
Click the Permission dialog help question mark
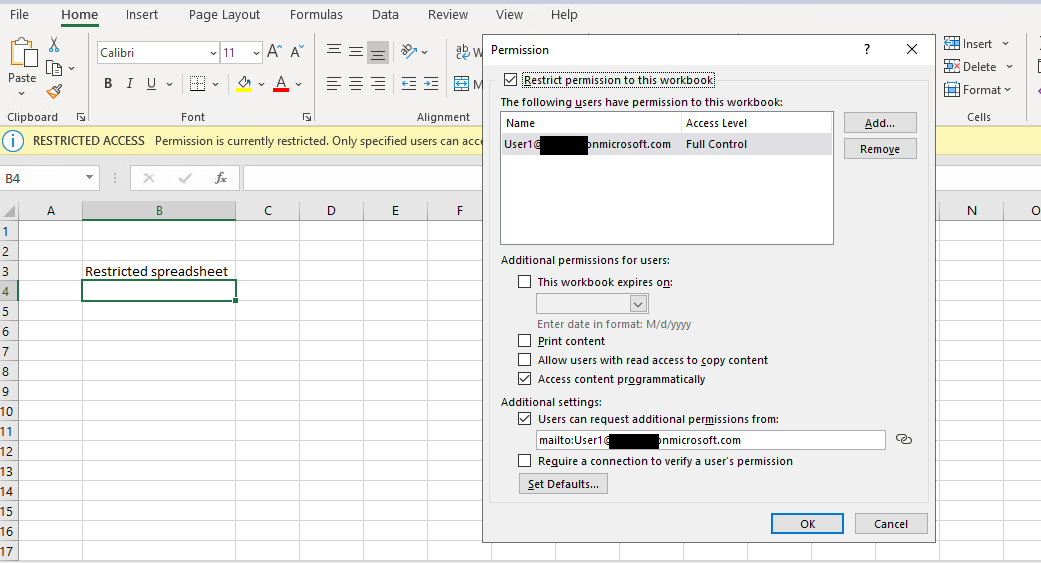coord(866,49)
